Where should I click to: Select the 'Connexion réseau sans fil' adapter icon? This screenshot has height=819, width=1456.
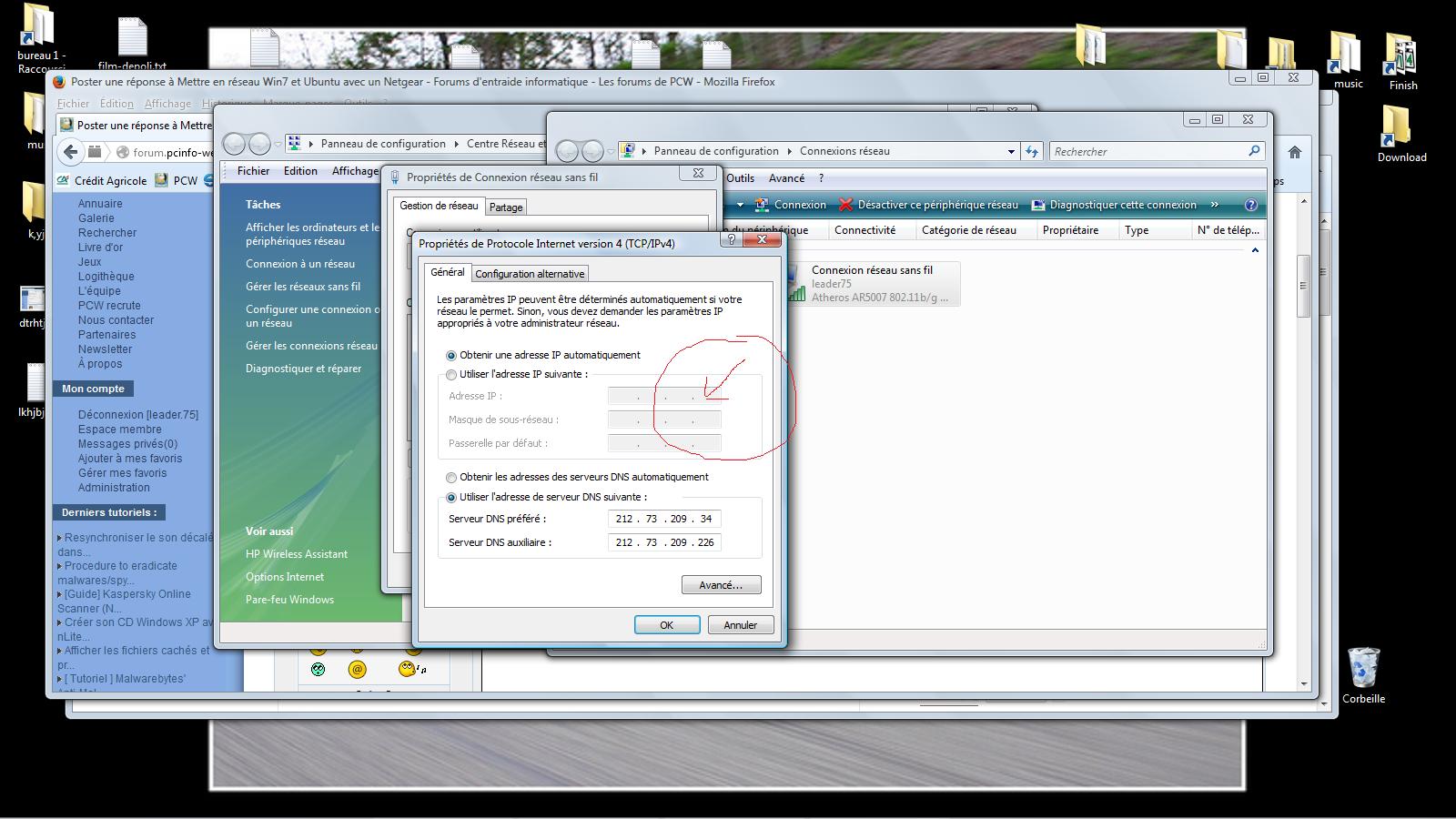tap(795, 284)
